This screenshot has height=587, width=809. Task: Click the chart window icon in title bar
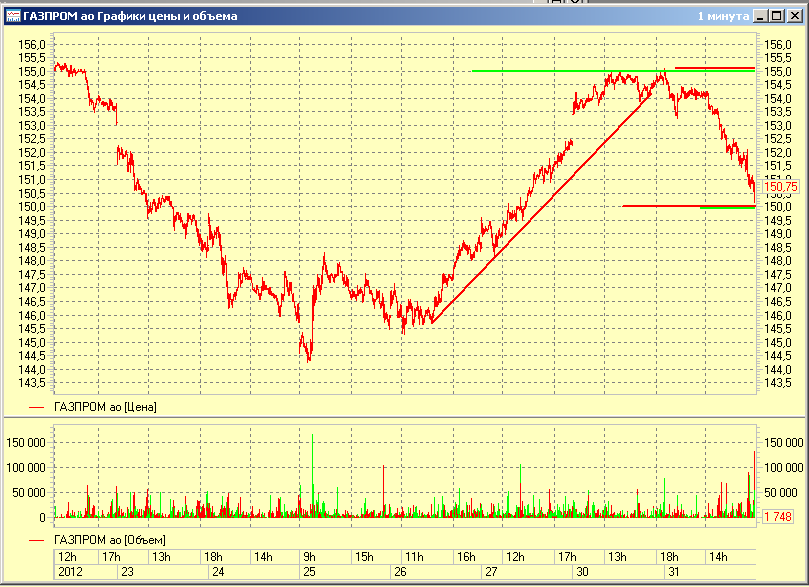12,16
